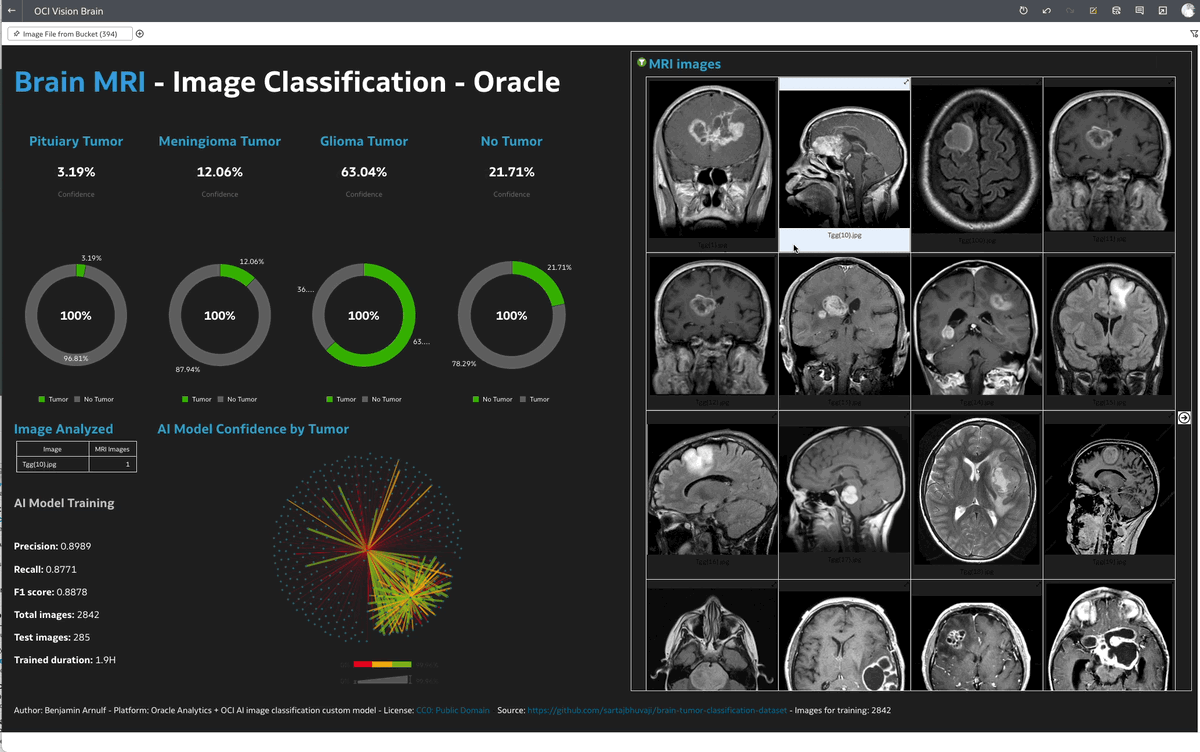The image size is (1200, 752).
Task: Open the Image File from Bucket filter
Action: [68, 33]
